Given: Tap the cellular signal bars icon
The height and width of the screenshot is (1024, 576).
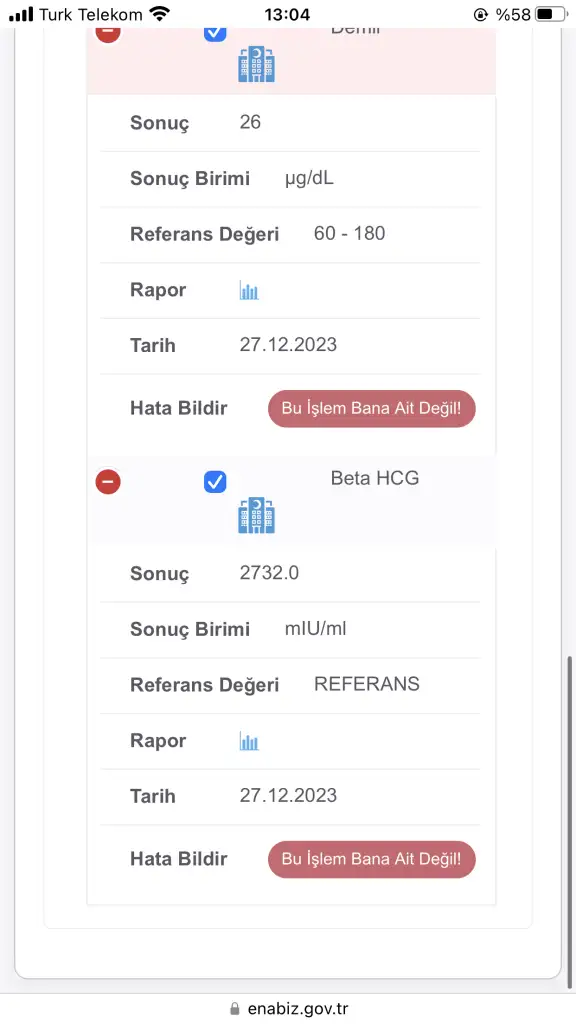Looking at the screenshot, I should pos(21,14).
